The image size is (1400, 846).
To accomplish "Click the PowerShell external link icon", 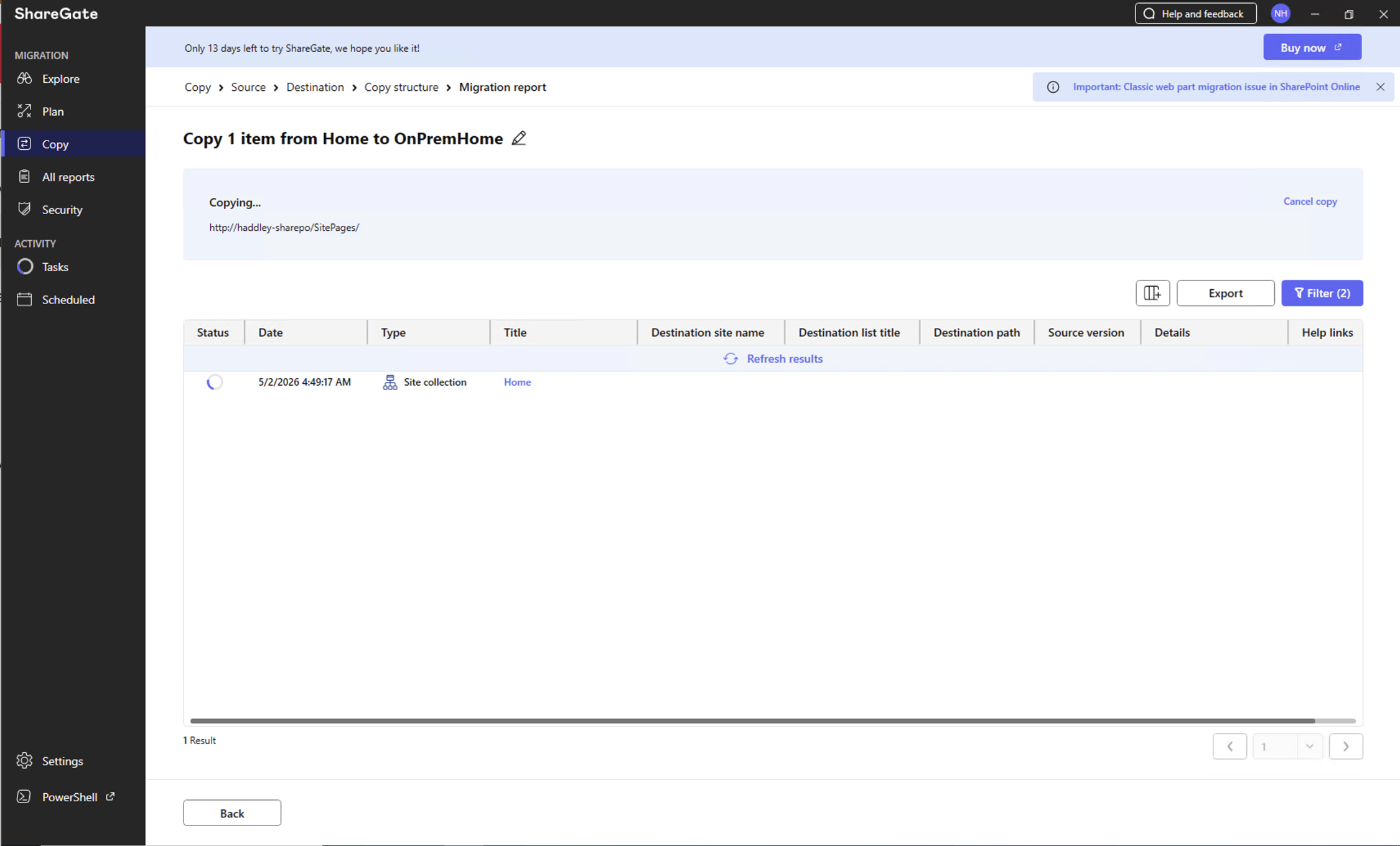I will 110,796.
